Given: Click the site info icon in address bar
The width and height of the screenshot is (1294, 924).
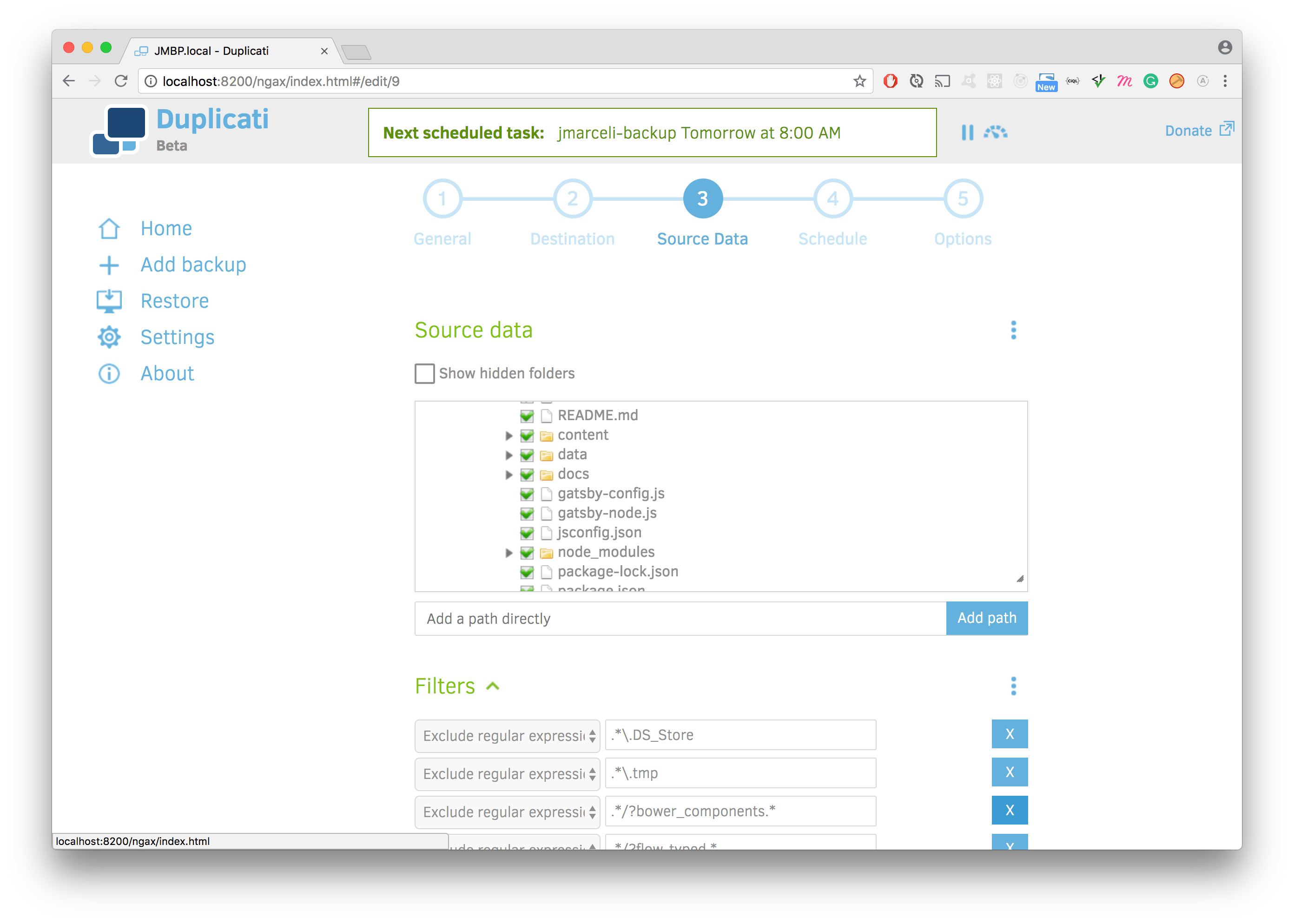Looking at the screenshot, I should (x=151, y=81).
